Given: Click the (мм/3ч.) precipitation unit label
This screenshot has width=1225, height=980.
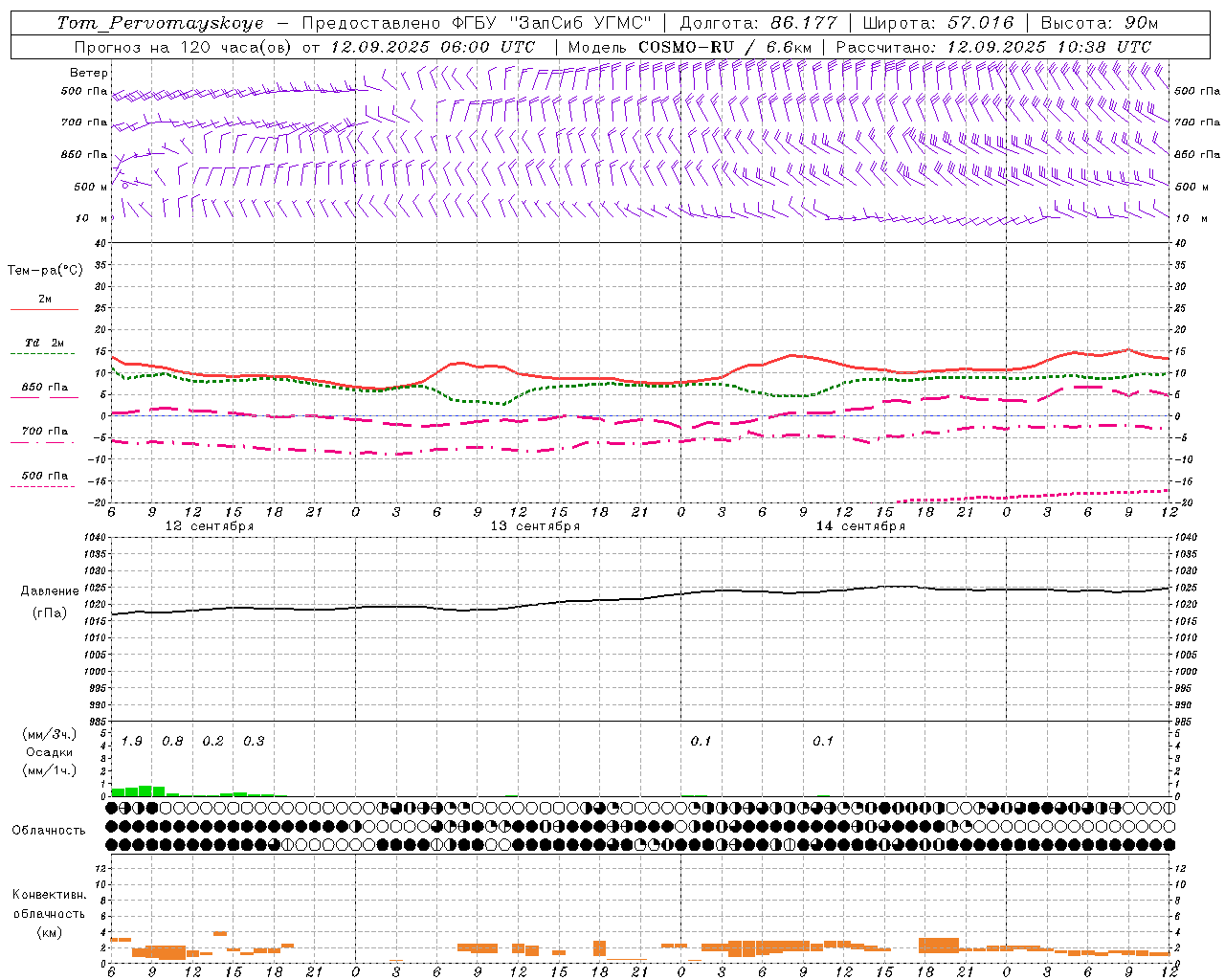Looking at the screenshot, I should [x=50, y=734].
